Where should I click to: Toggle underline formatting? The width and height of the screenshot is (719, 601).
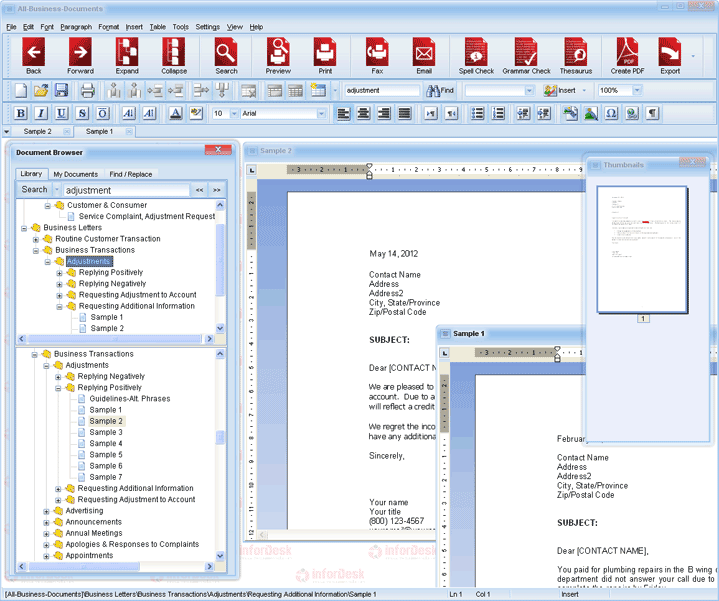pyautogui.click(x=61, y=113)
